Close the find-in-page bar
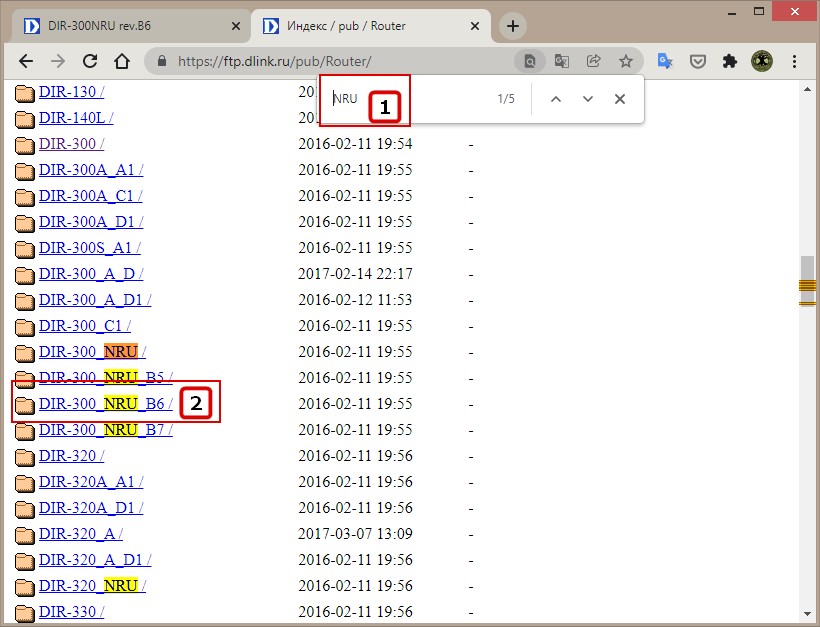The image size is (820, 627). point(620,99)
